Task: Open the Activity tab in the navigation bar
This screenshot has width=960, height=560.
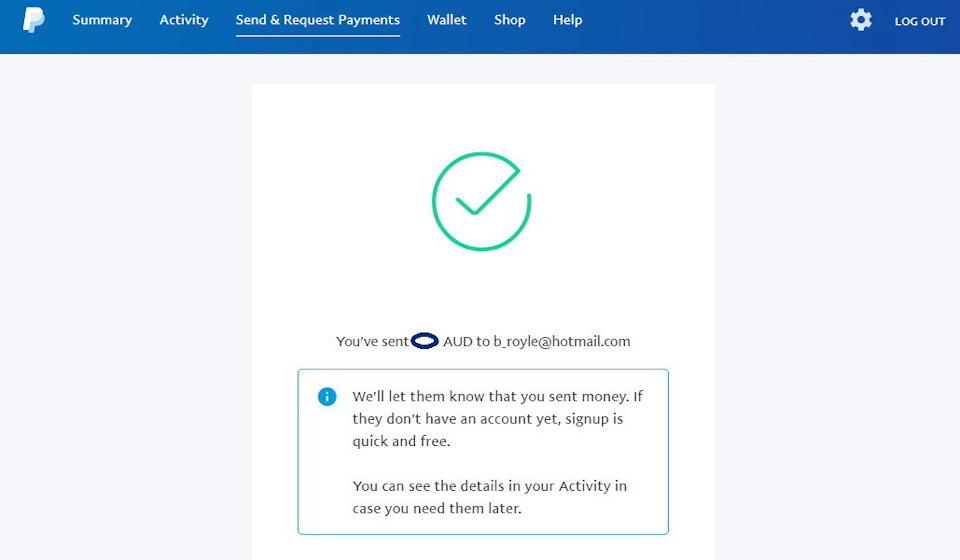Action: pos(184,20)
